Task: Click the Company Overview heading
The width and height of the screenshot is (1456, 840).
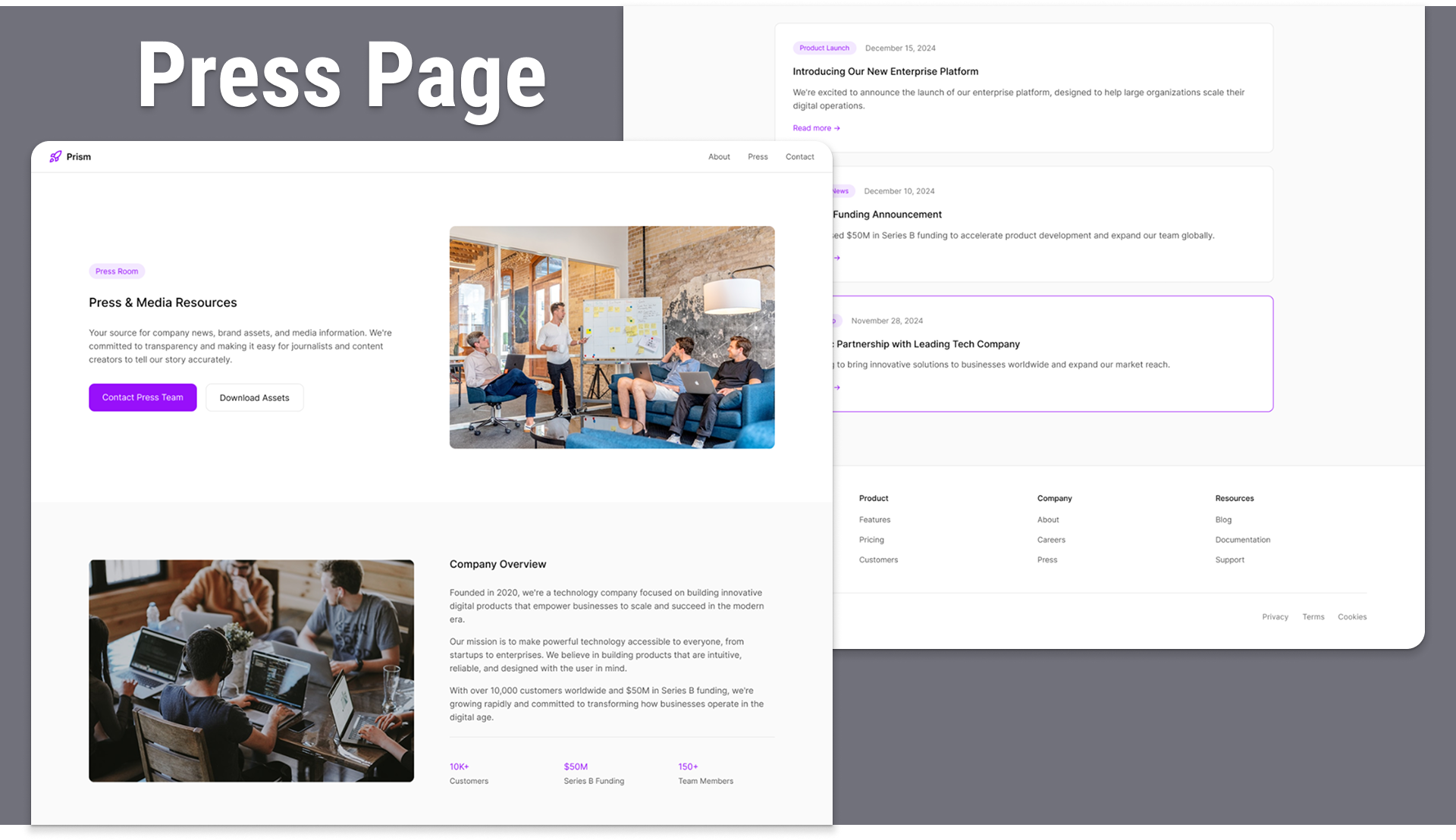Action: (497, 564)
